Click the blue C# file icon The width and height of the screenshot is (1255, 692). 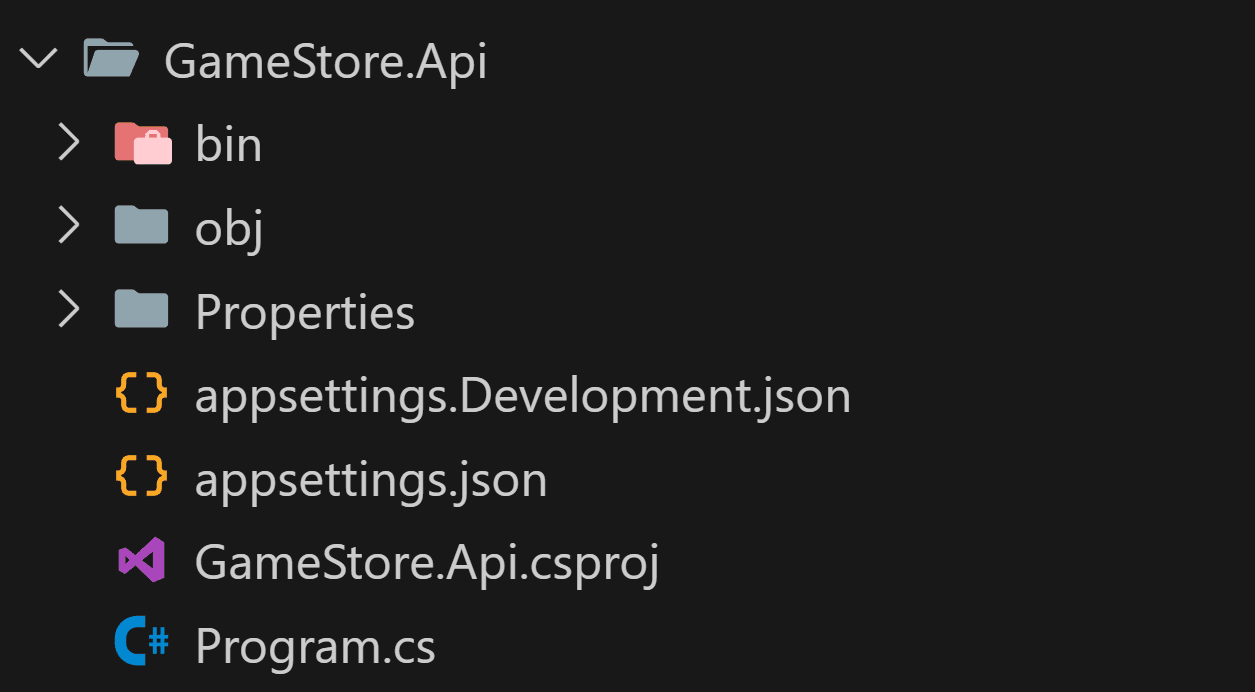141,644
